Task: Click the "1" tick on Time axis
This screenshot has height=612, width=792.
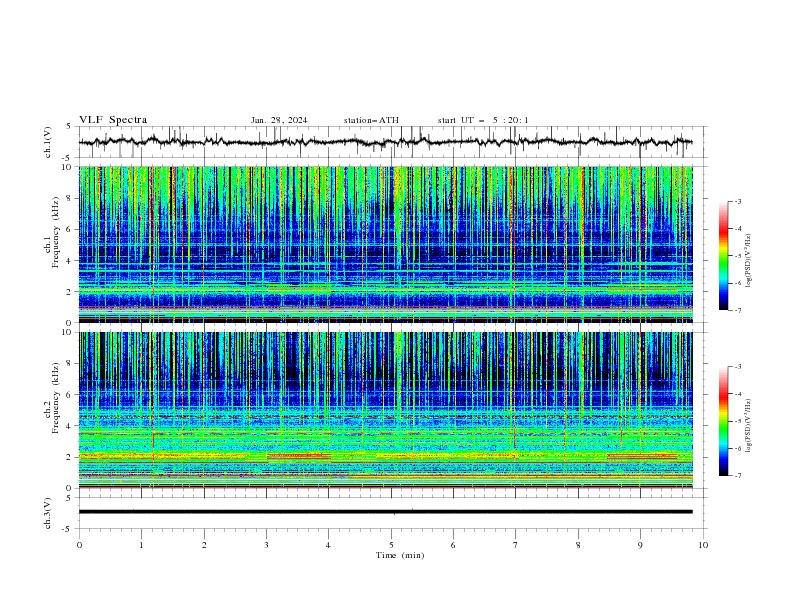Action: 141,545
